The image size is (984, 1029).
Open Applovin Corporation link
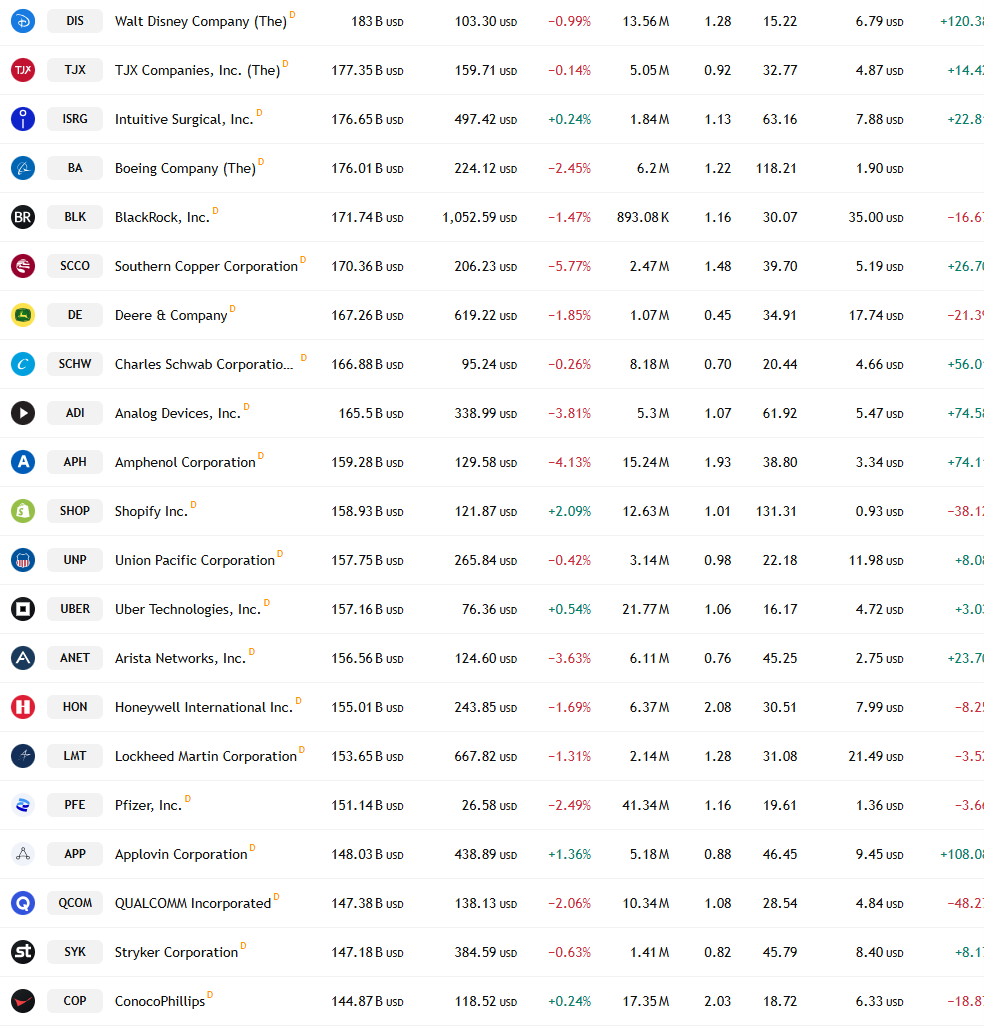(181, 854)
